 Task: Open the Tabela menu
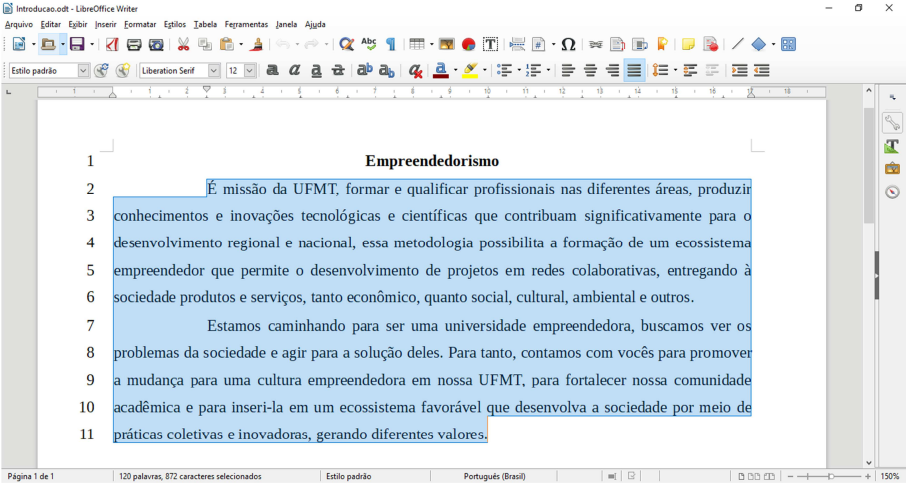point(205,24)
